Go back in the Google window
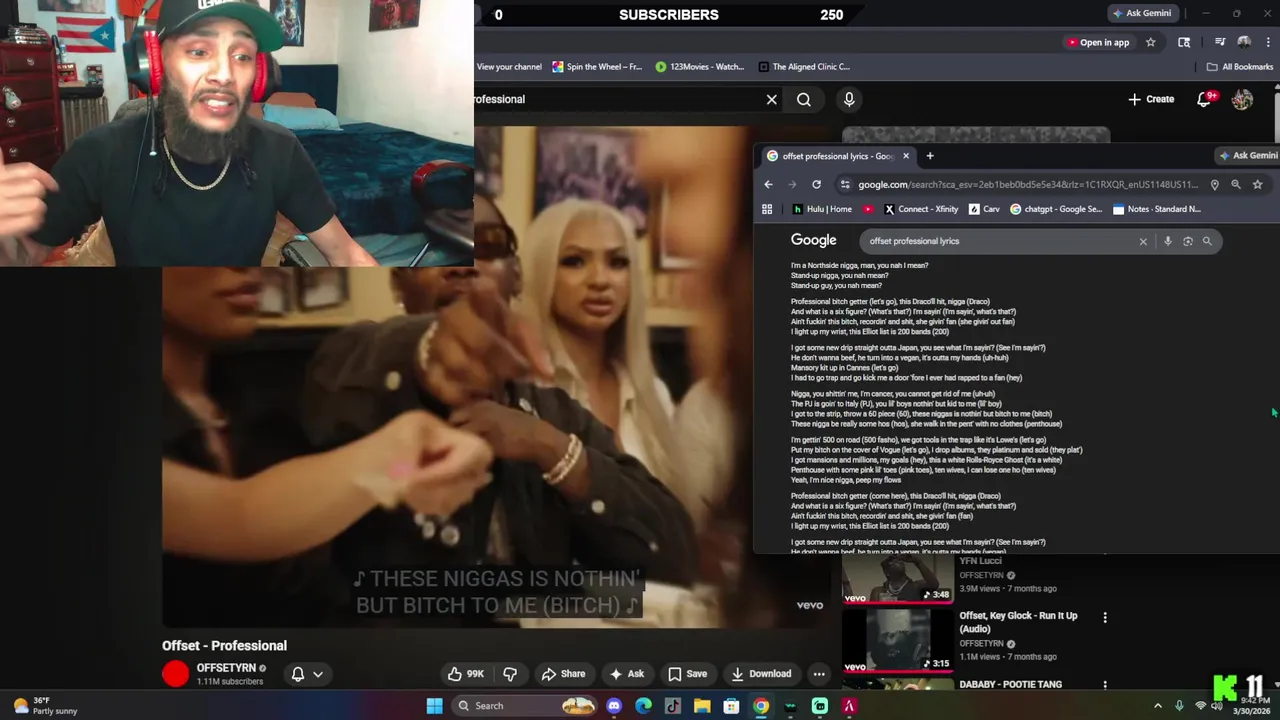1280x720 pixels. [768, 185]
